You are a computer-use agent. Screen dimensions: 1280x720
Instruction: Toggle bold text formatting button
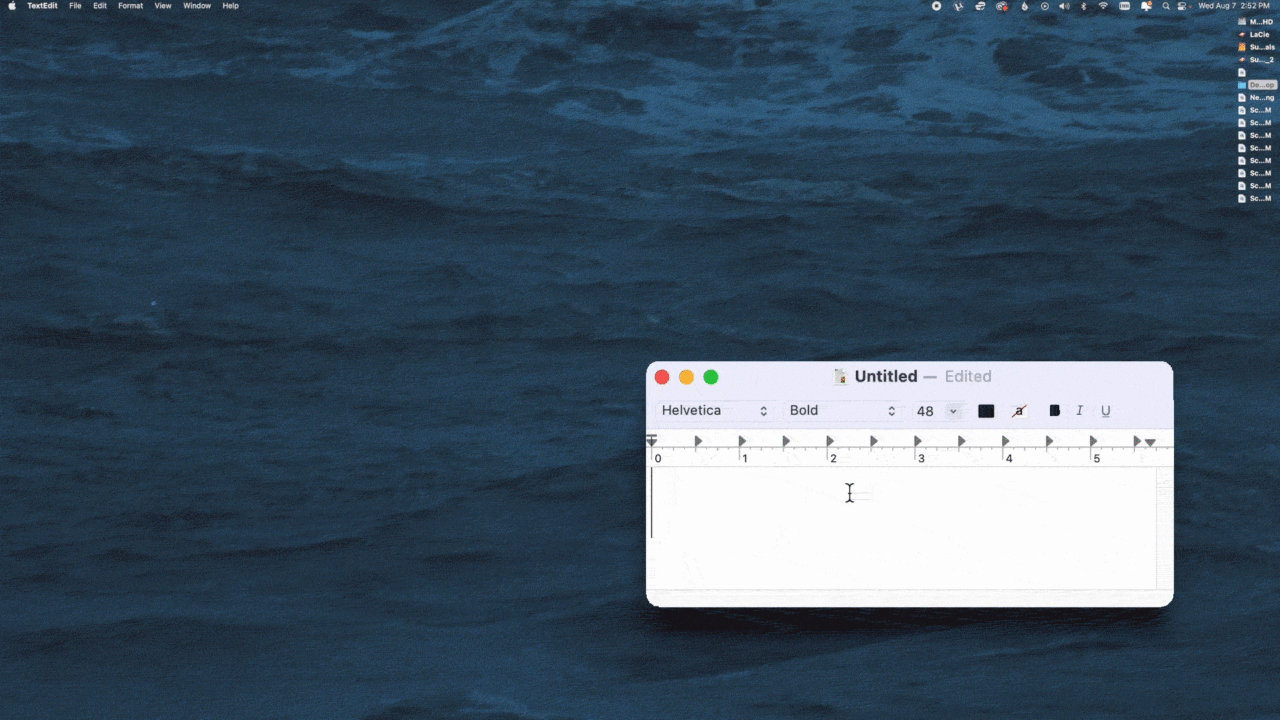tap(1054, 411)
